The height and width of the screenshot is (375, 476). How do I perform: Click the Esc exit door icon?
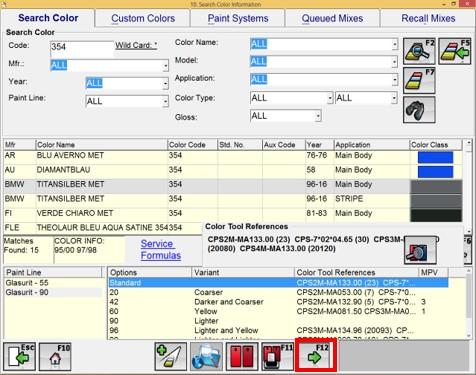pos(19,356)
